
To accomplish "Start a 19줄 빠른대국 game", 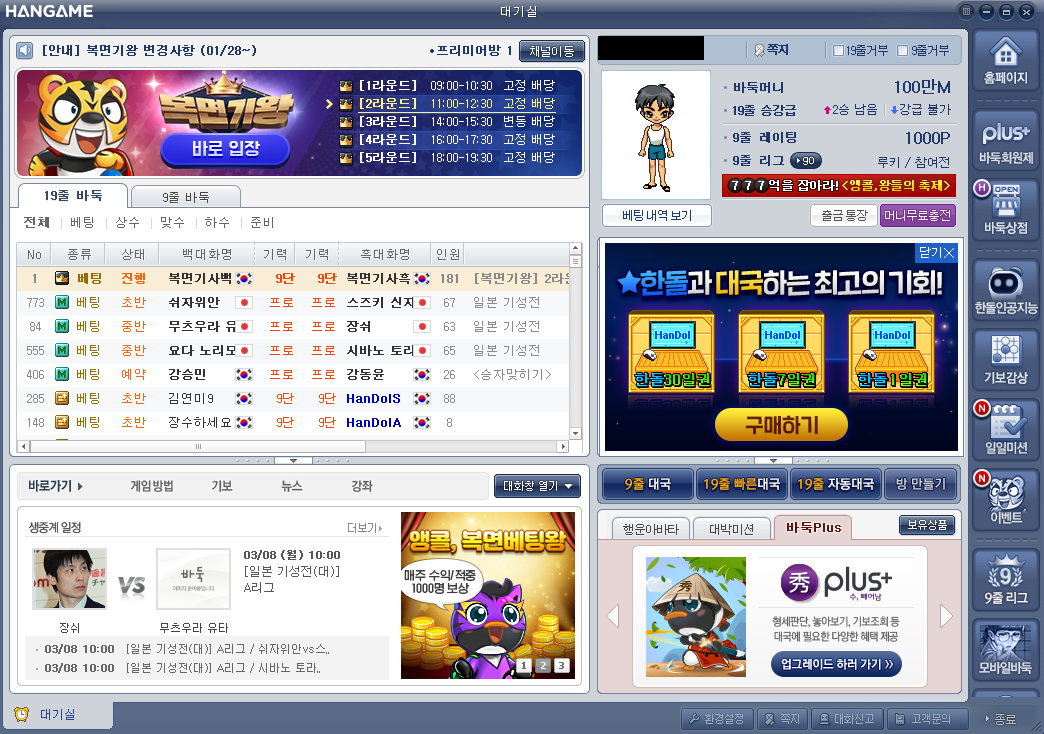I will (x=741, y=484).
